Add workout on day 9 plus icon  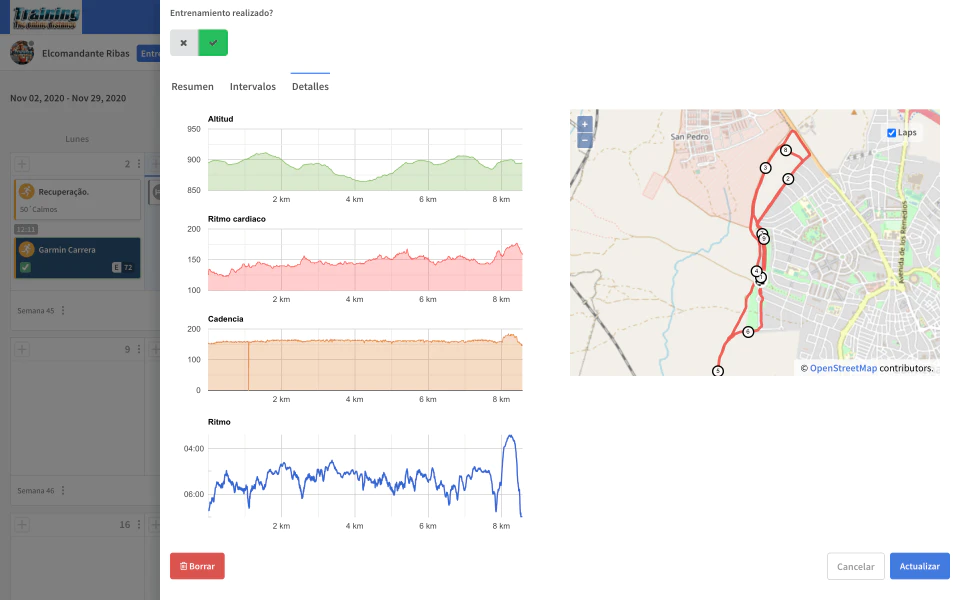[x=22, y=350]
